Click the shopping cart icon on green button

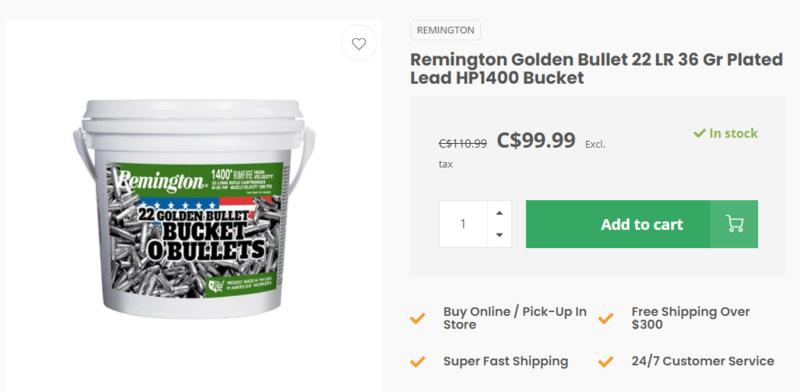point(734,224)
